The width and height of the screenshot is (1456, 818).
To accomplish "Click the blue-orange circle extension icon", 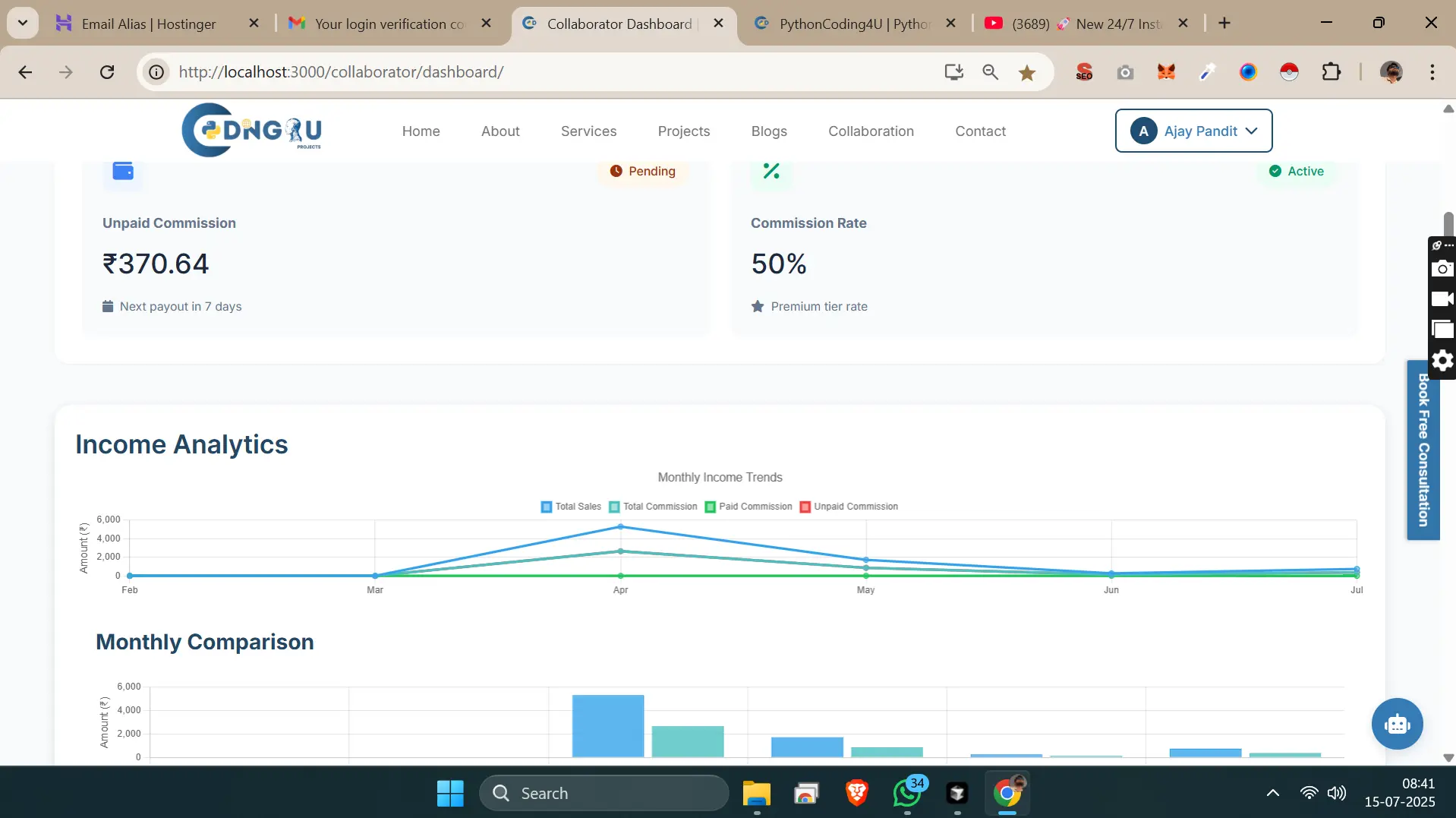I will click(1248, 72).
